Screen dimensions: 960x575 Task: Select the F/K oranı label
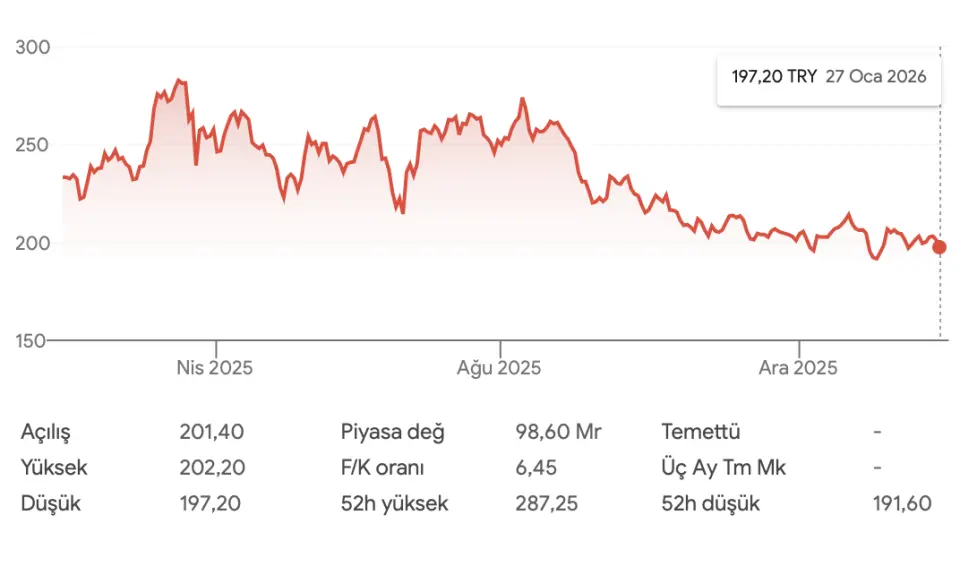coord(383,467)
